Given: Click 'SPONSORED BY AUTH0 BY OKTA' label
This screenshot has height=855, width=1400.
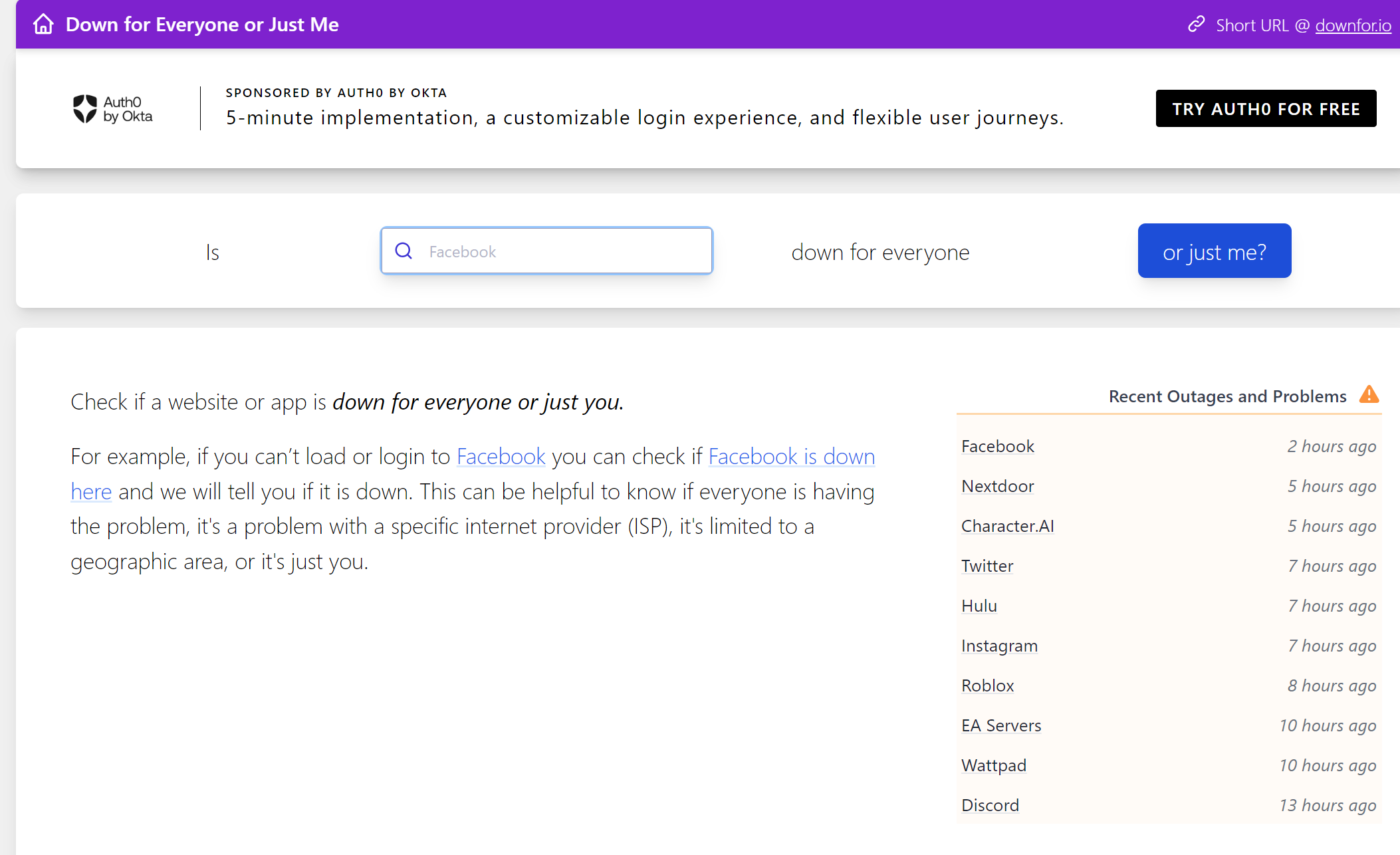Looking at the screenshot, I should click(x=336, y=92).
